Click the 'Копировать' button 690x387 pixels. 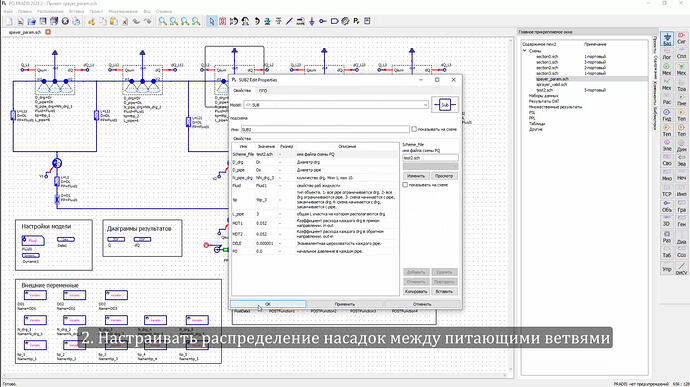click(416, 291)
